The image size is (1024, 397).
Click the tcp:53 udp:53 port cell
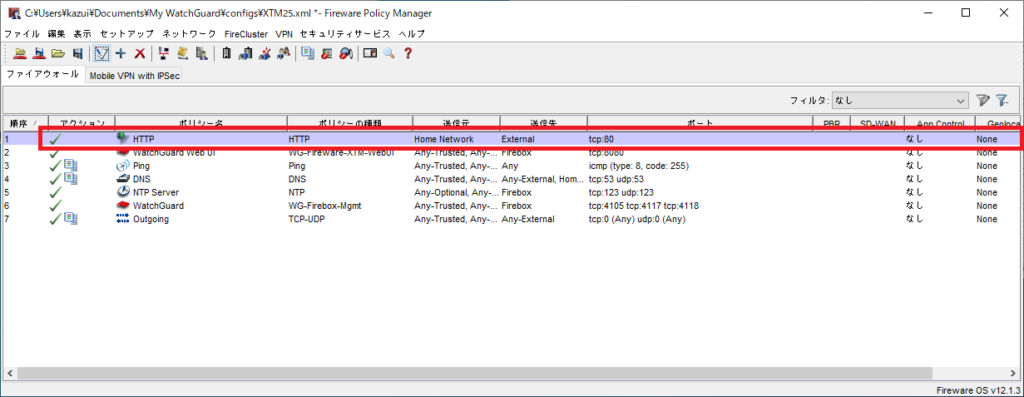point(616,179)
